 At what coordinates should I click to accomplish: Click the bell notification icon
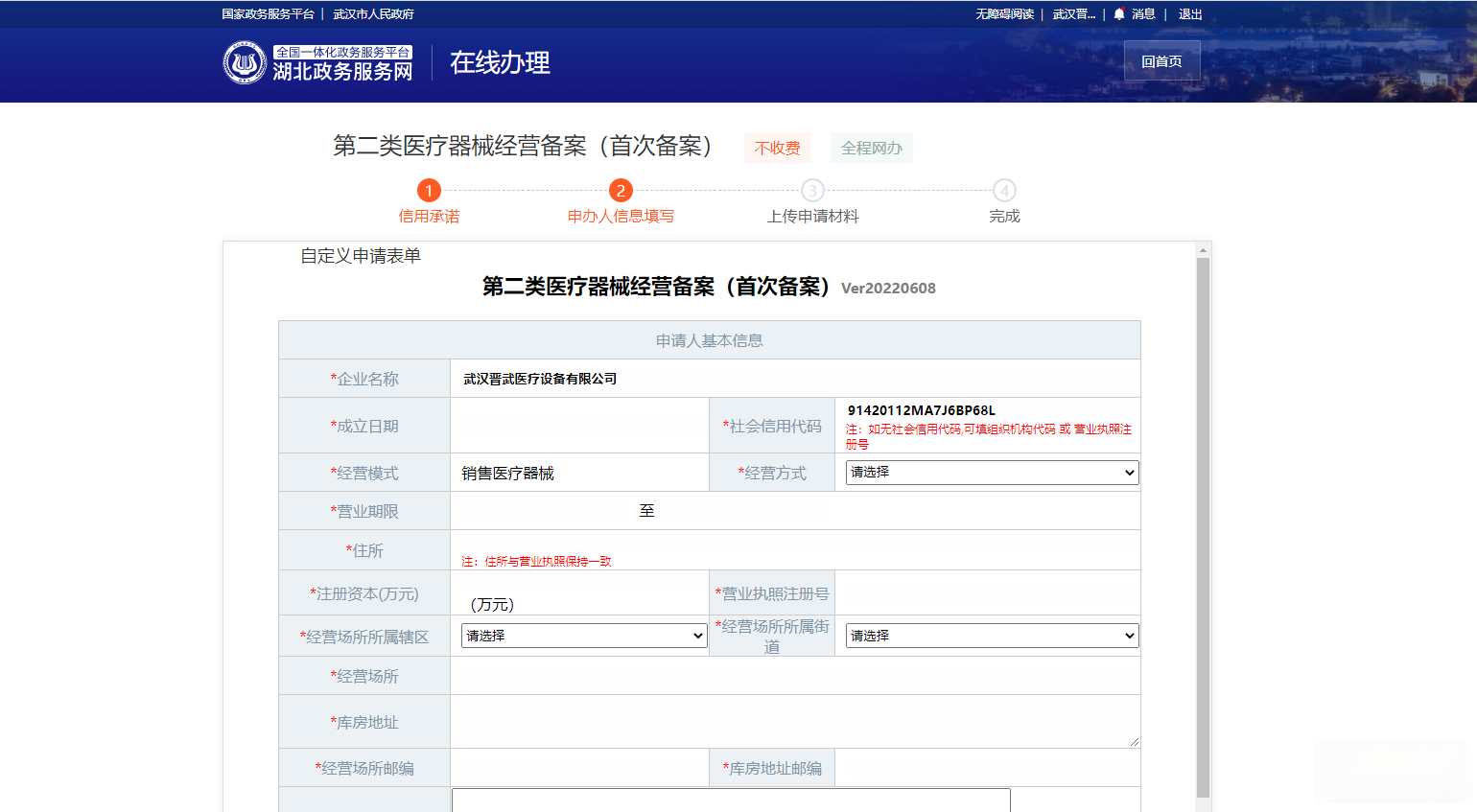(x=1118, y=14)
